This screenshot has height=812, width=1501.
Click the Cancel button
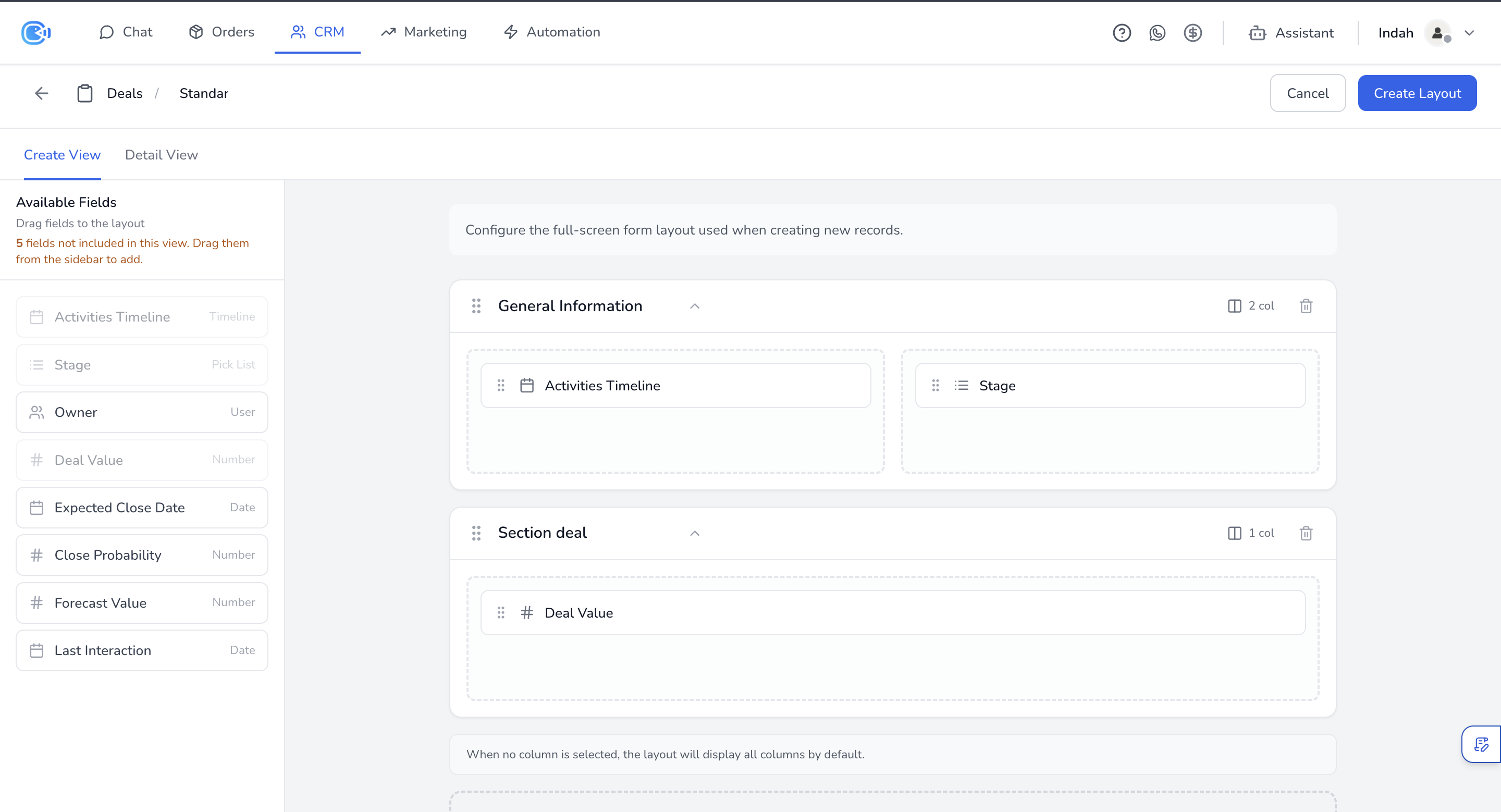(x=1307, y=93)
